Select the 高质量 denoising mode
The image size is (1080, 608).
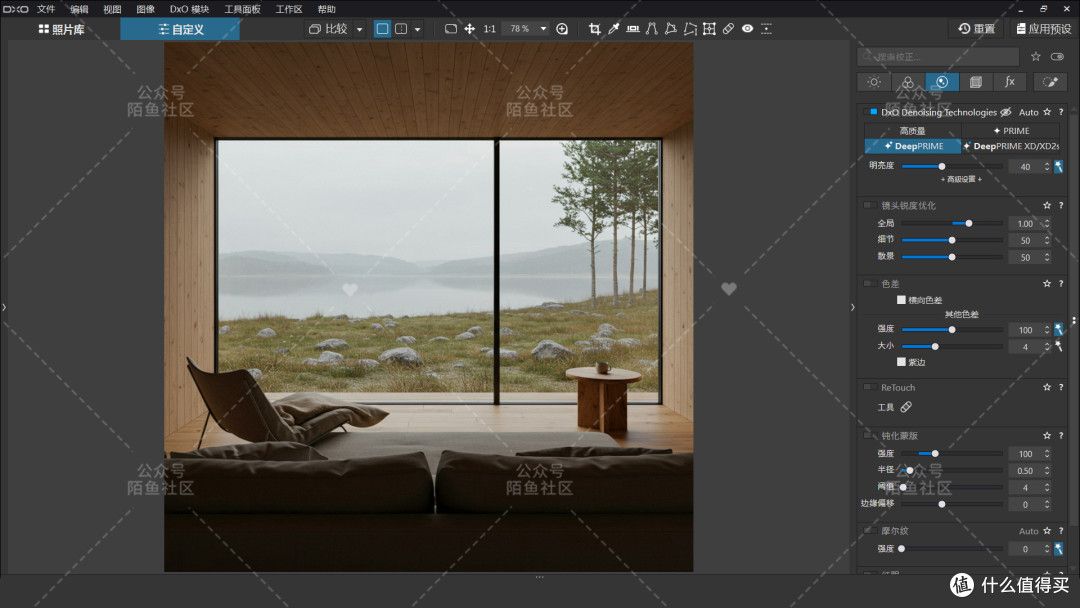(x=913, y=130)
